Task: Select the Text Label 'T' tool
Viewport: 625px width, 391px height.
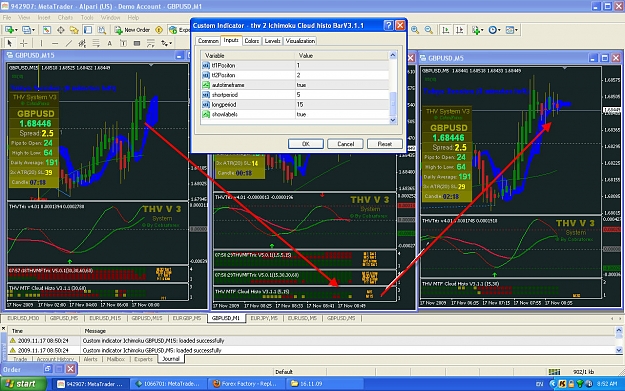Action: (x=123, y=43)
